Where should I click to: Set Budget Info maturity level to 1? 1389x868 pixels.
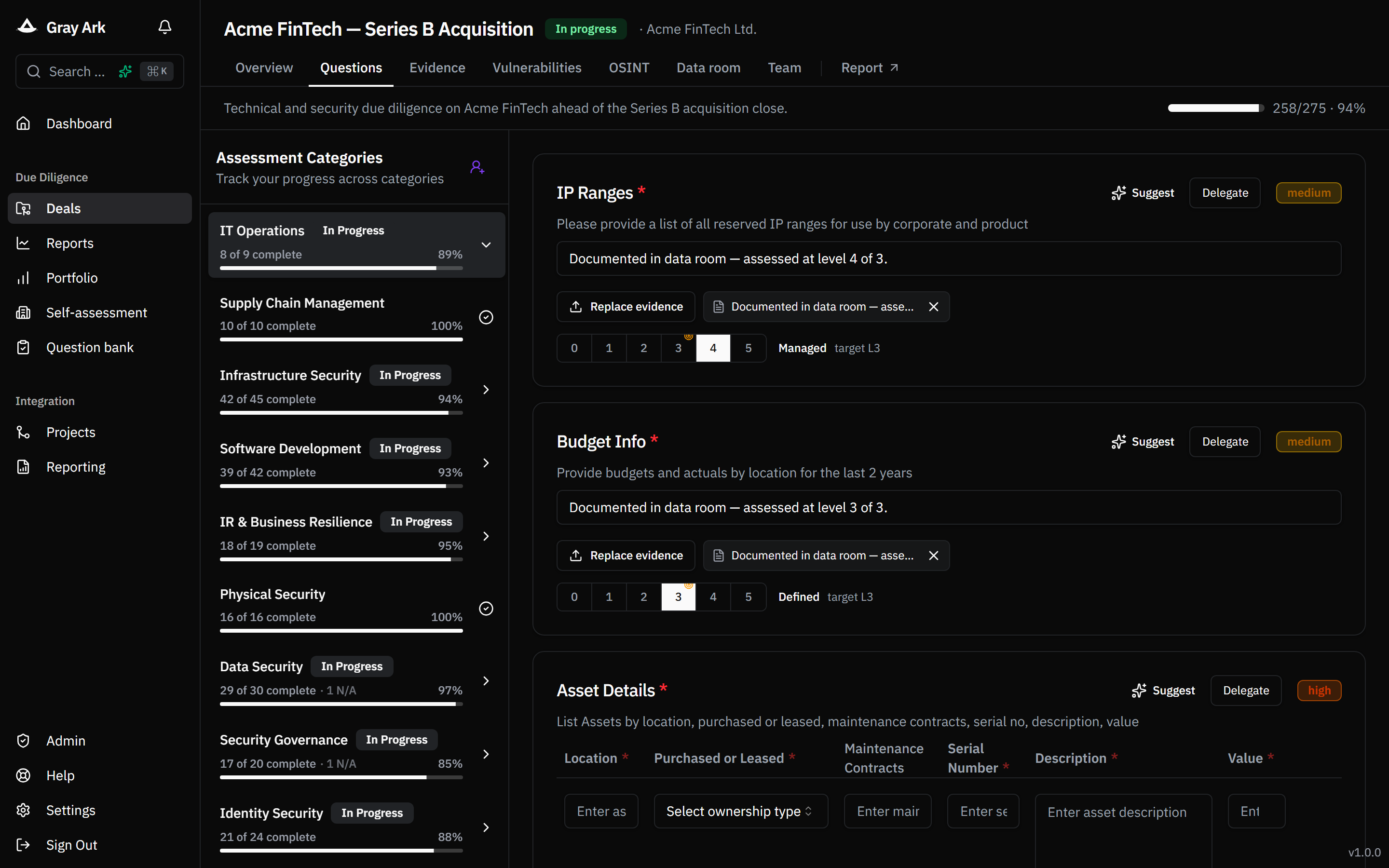point(609,597)
